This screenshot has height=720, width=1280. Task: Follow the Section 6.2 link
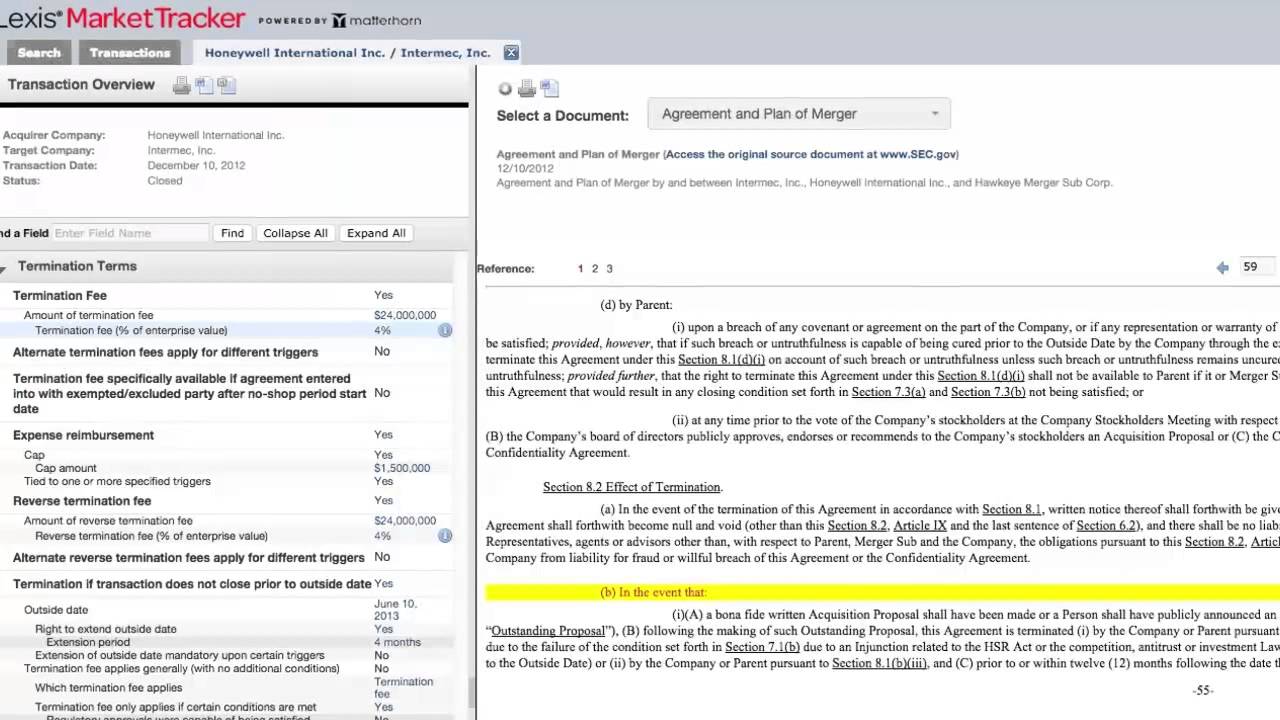point(1108,526)
